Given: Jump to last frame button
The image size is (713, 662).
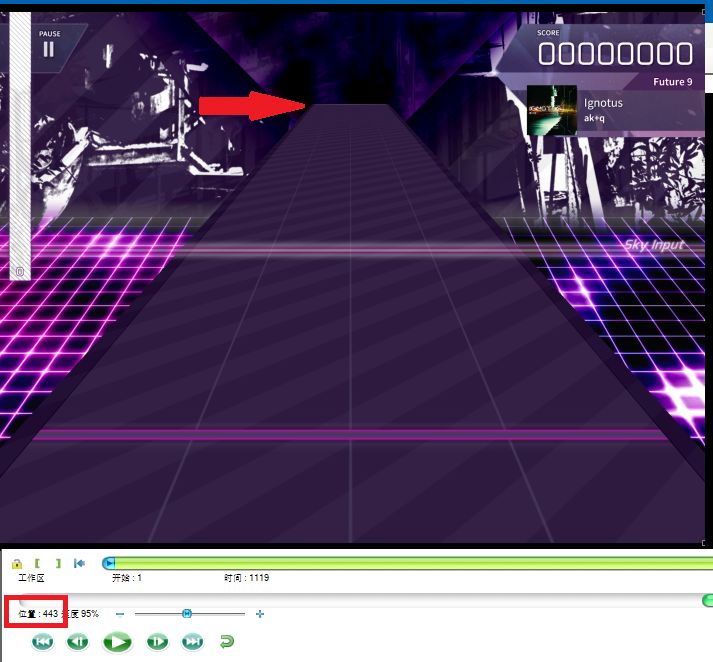Looking at the screenshot, I should click(x=193, y=642).
